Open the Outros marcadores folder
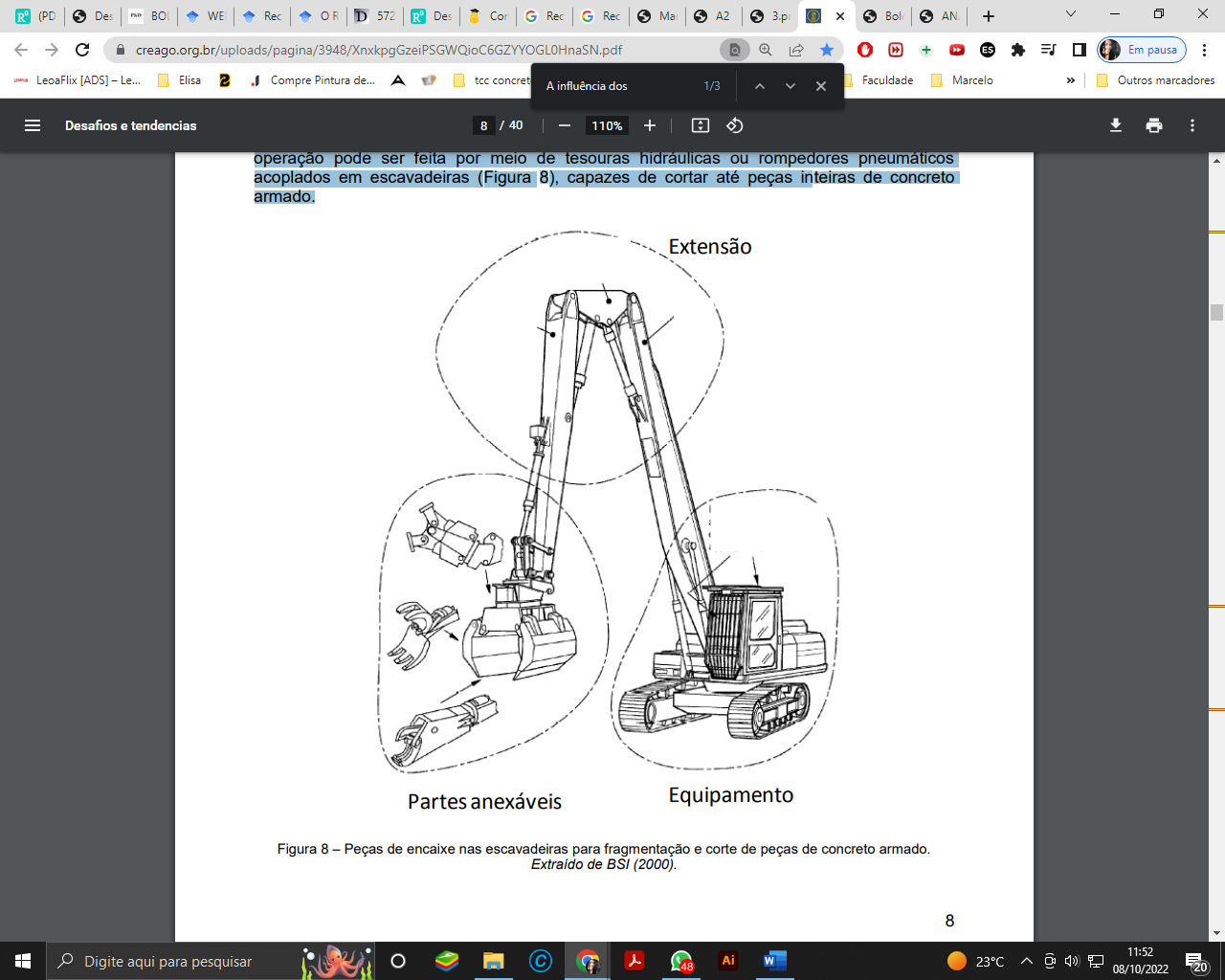This screenshot has width=1225, height=980. pyautogui.click(x=1155, y=80)
